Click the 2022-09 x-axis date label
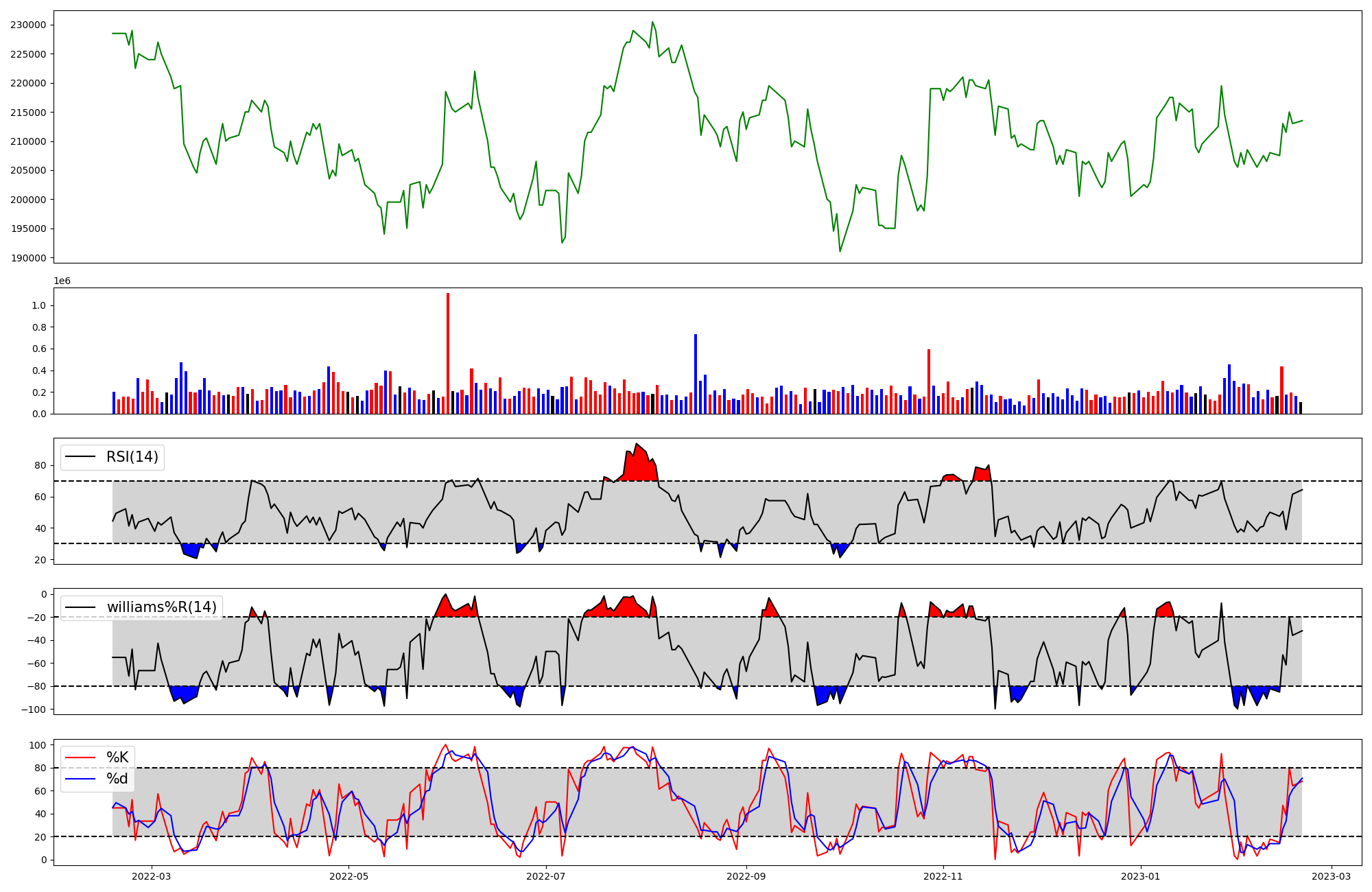1372x892 pixels. [746, 876]
